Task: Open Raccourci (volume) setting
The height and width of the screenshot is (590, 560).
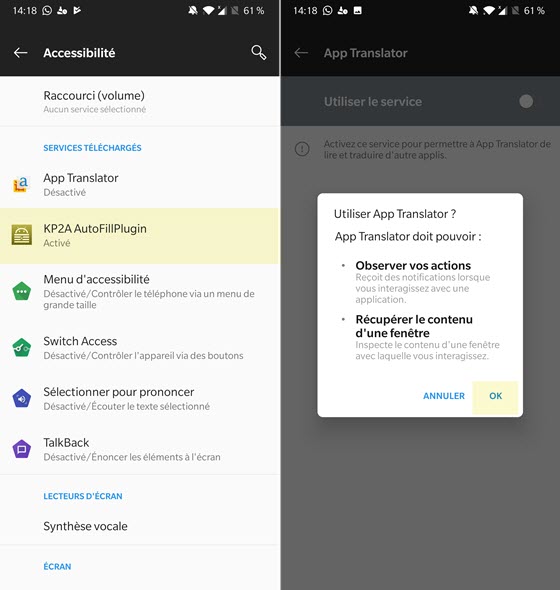Action: pyautogui.click(x=140, y=102)
